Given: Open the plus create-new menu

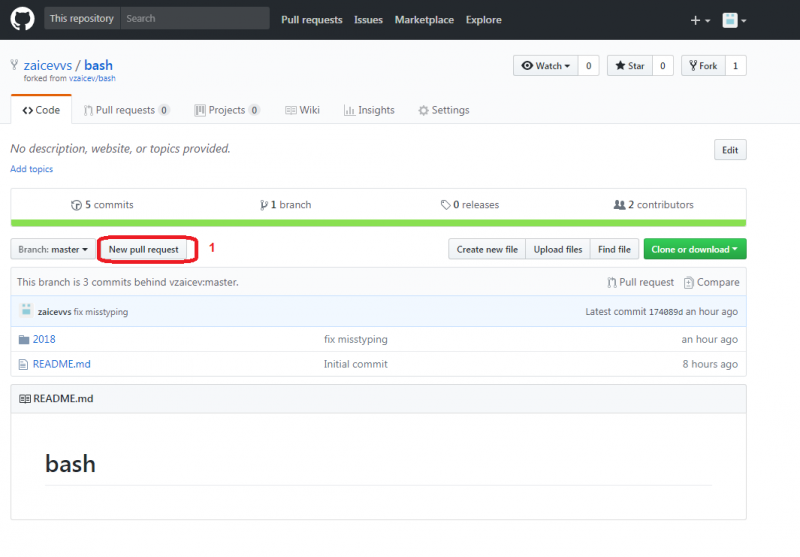Looking at the screenshot, I should tap(700, 20).
